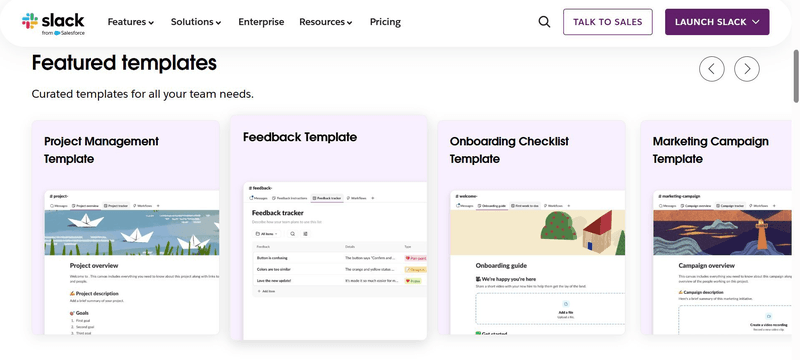Open the Launch Slack dropdown

point(717,22)
